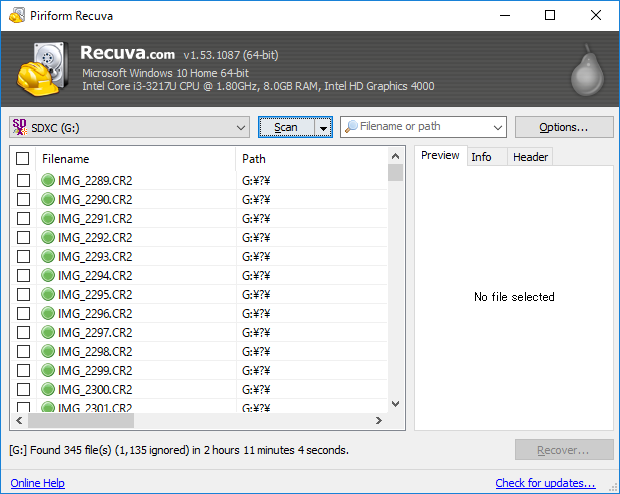Switch to the Preview tab

coord(440,155)
